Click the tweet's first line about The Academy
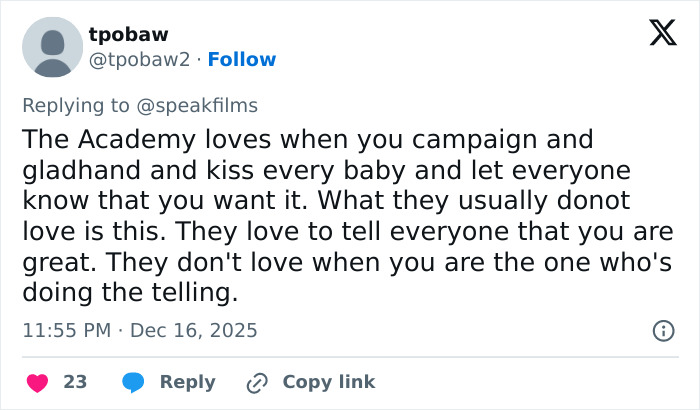 pyautogui.click(x=307, y=138)
